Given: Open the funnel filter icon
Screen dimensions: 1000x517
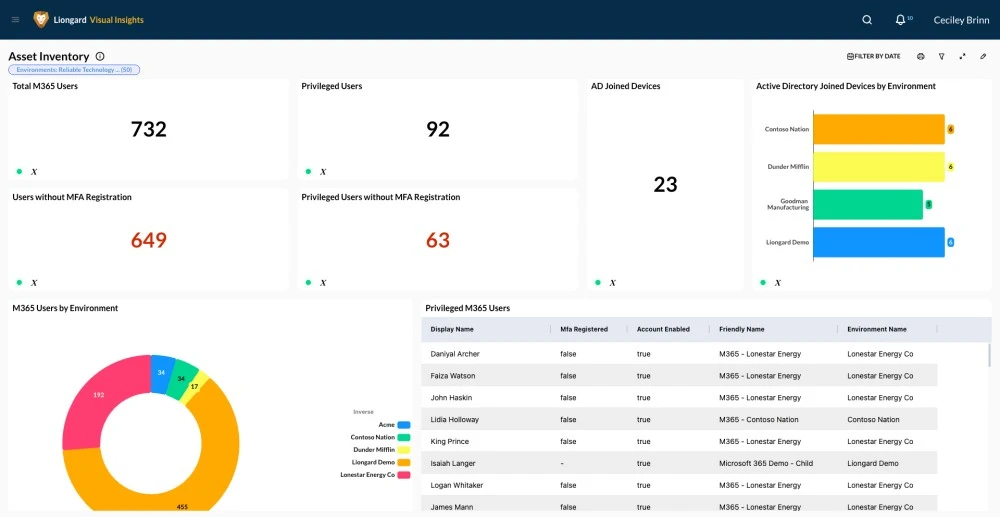Looking at the screenshot, I should pyautogui.click(x=941, y=57).
